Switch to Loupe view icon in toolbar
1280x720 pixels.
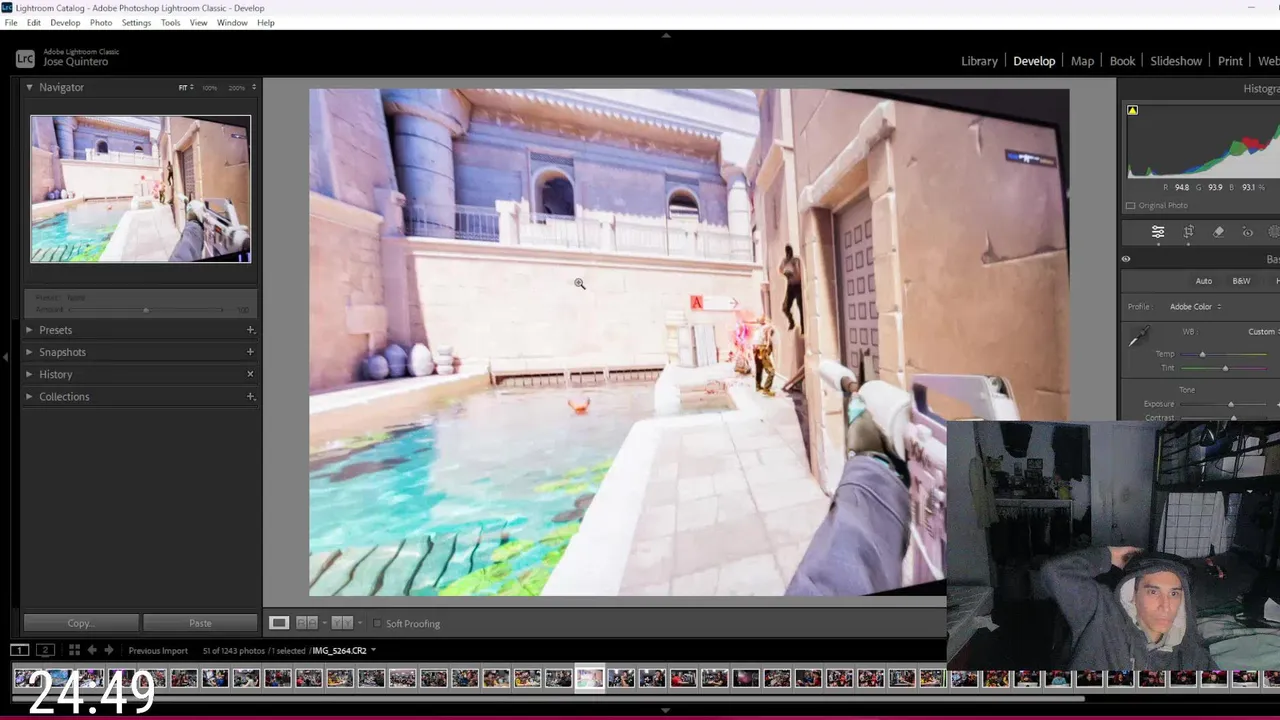pos(279,623)
